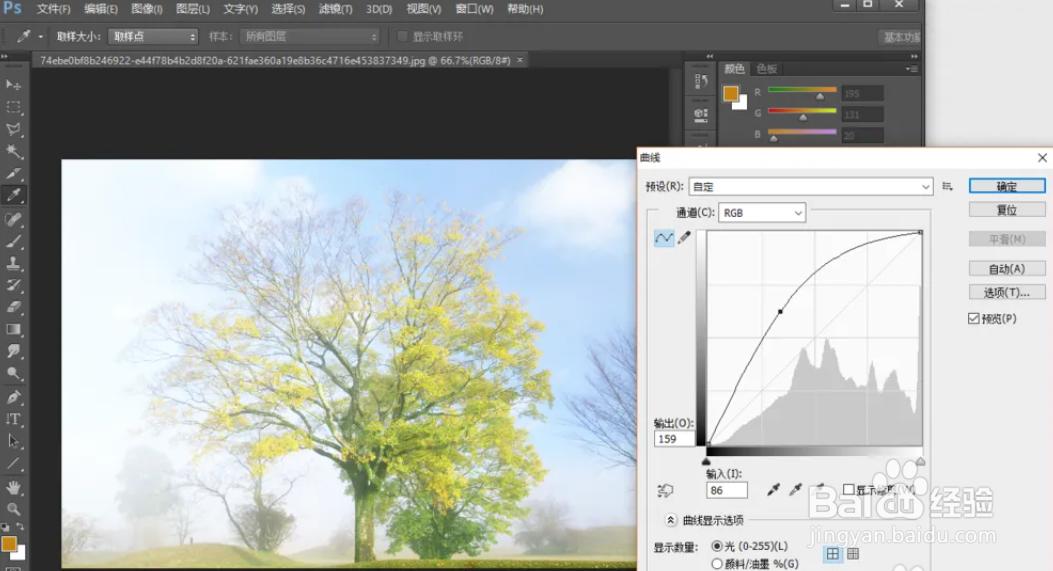Click the curve point editing mode icon

tap(663, 238)
